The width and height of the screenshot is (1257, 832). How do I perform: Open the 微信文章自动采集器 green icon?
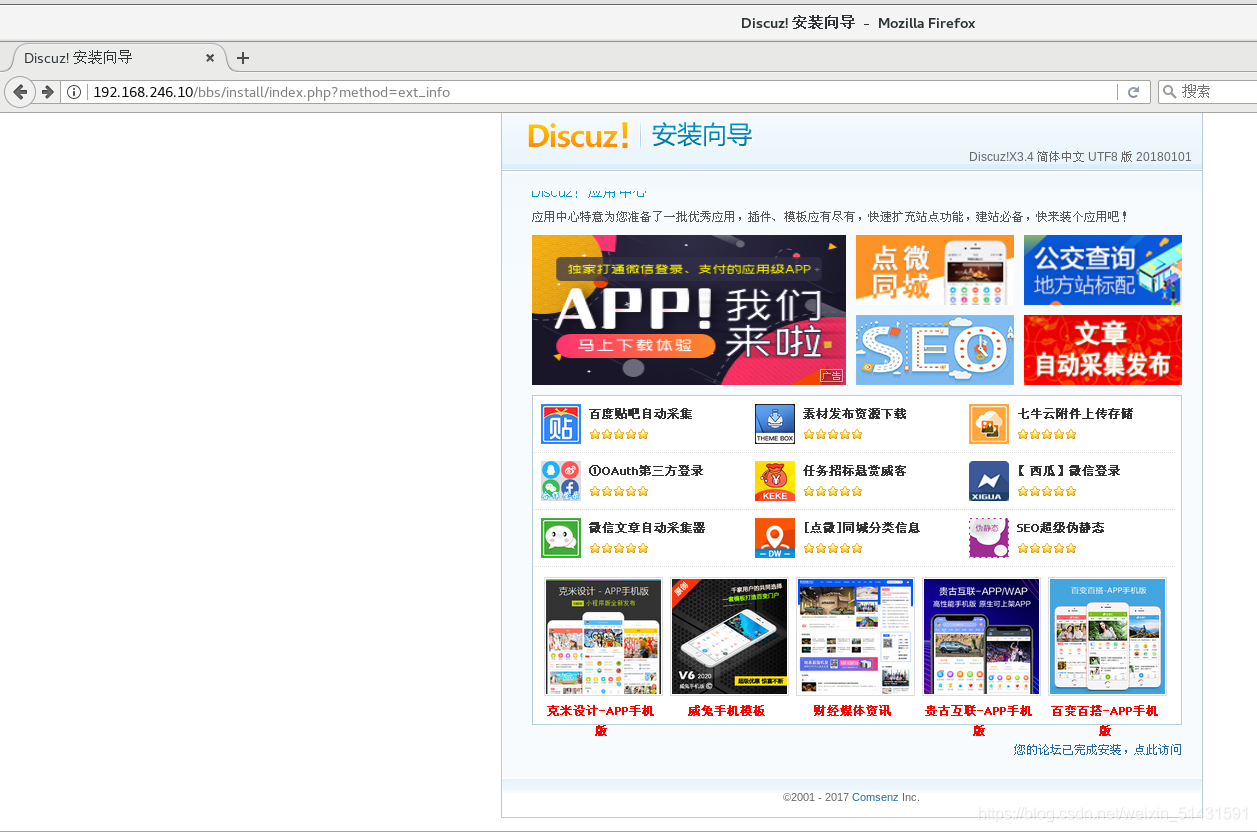(560, 538)
